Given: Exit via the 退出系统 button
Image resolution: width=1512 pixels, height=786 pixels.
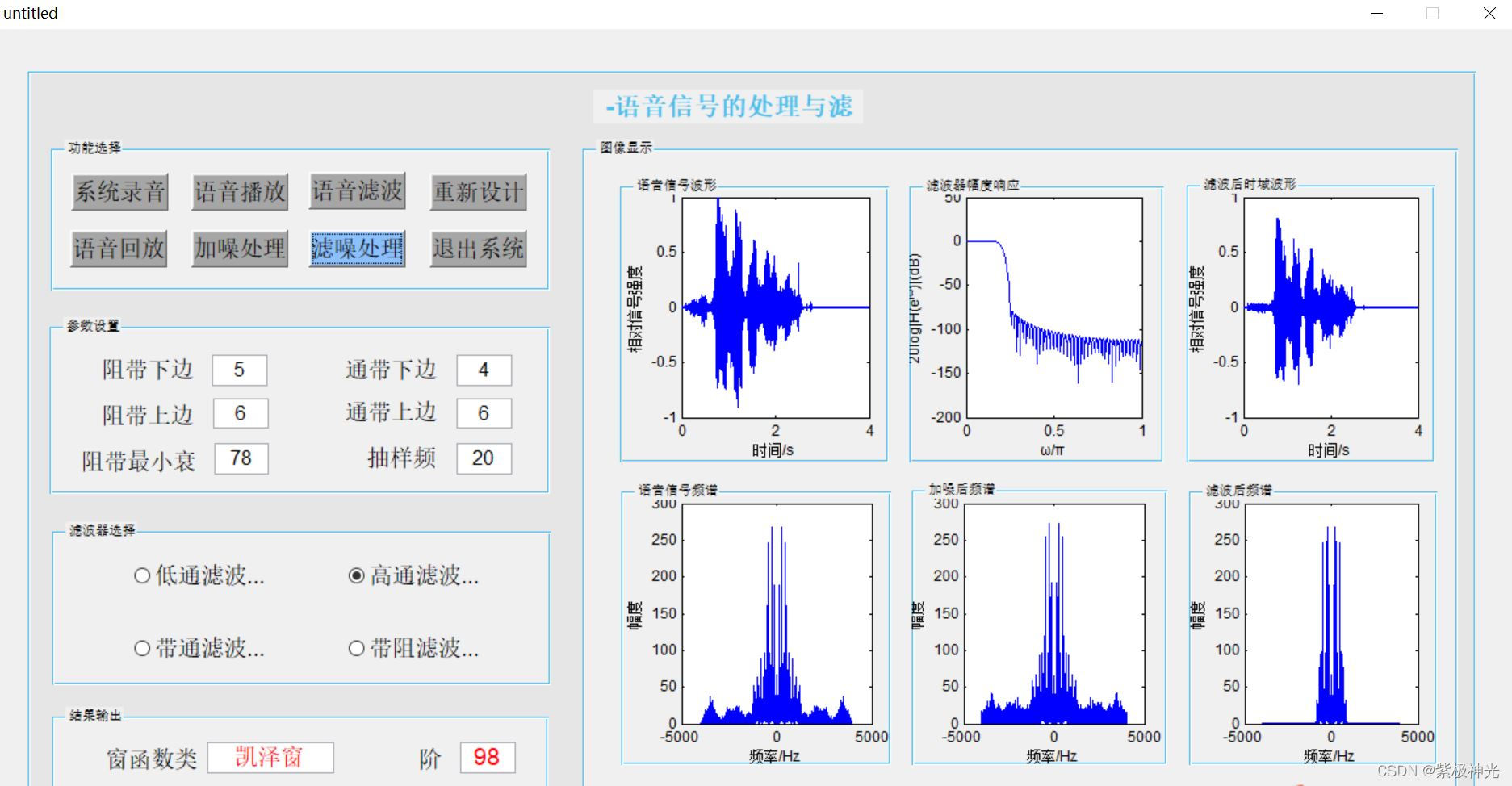Looking at the screenshot, I should 479,249.
